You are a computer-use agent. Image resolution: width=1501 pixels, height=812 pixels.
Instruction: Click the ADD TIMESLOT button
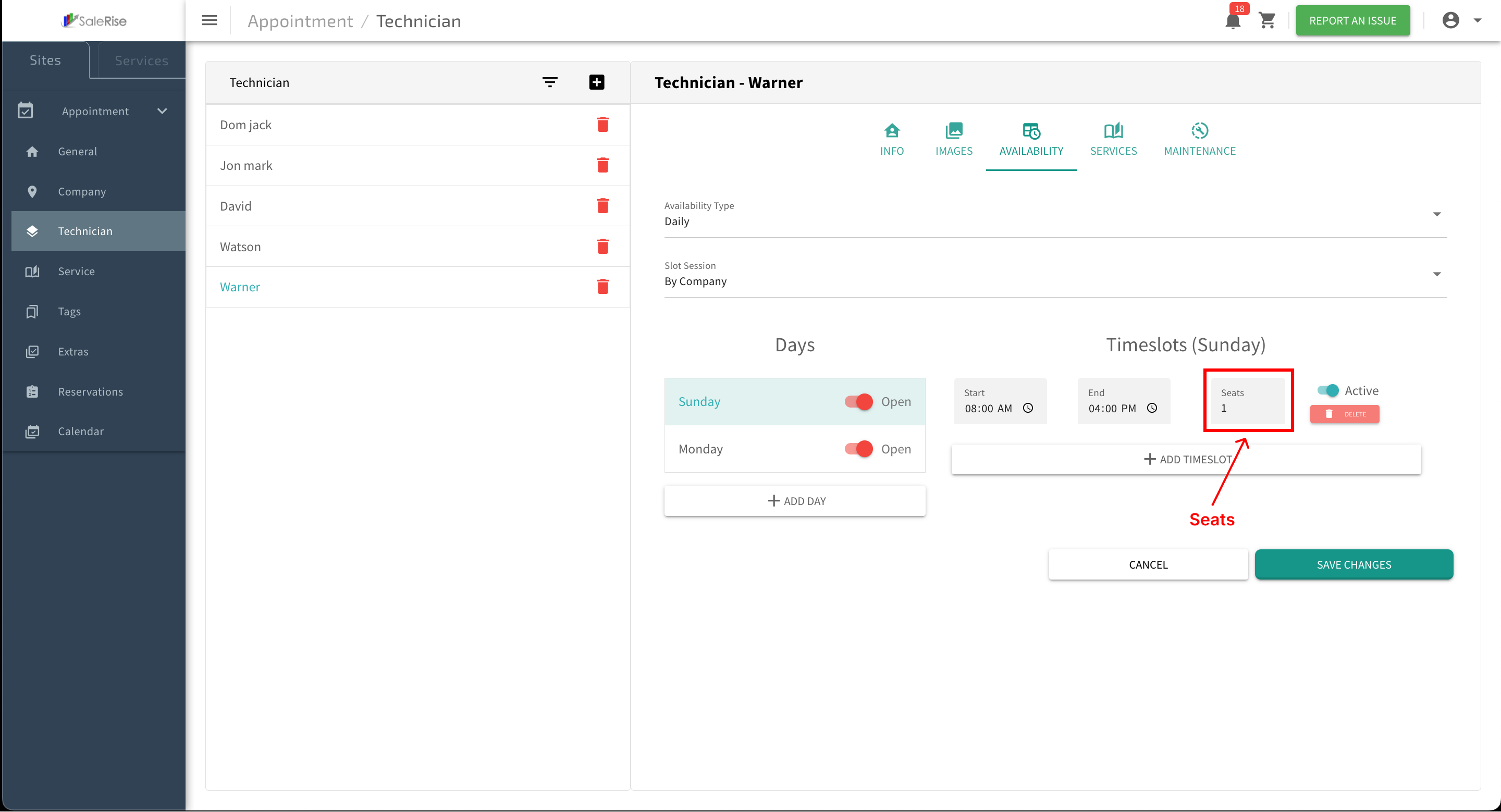coord(1186,459)
